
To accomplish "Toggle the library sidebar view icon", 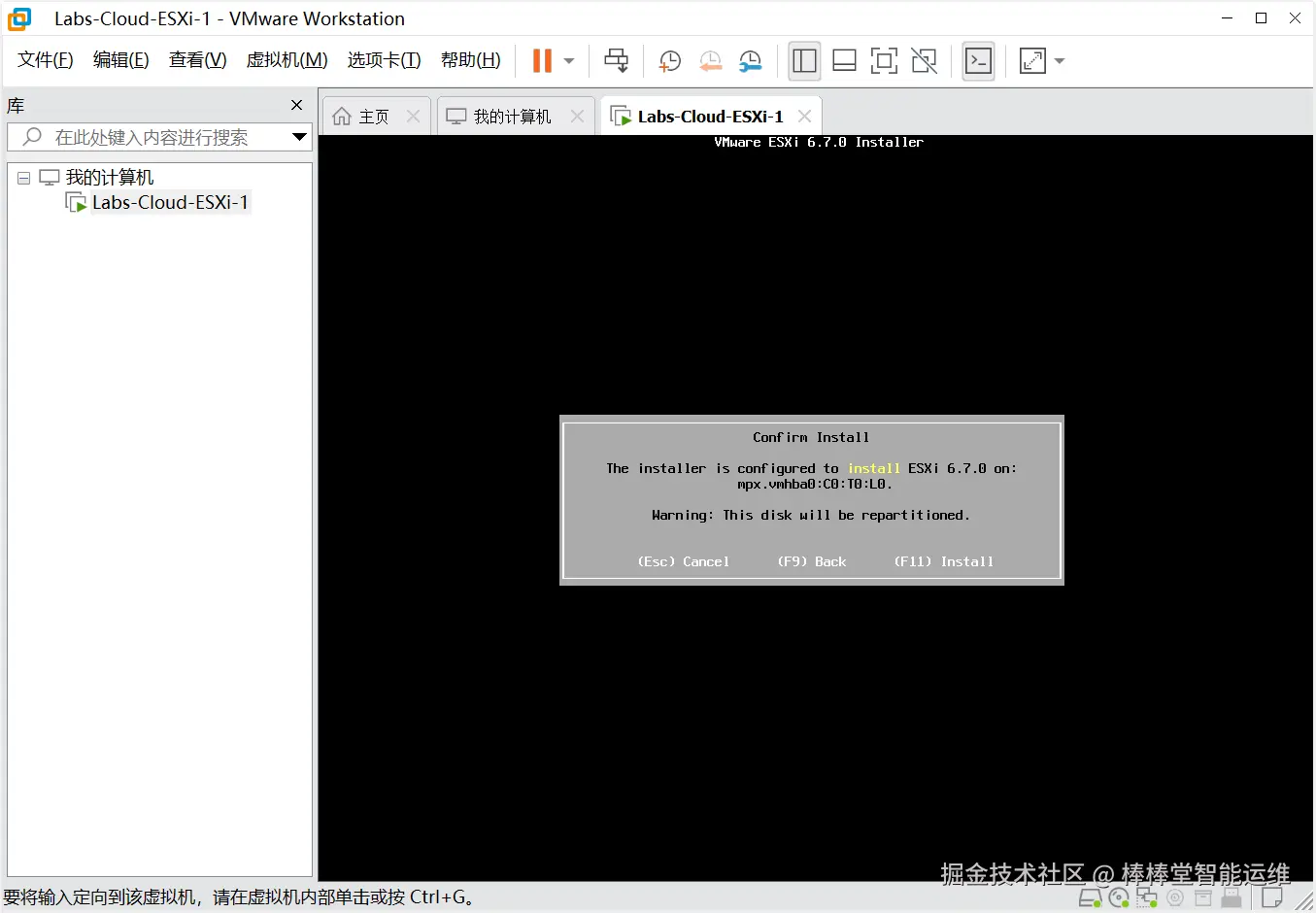I will [804, 61].
